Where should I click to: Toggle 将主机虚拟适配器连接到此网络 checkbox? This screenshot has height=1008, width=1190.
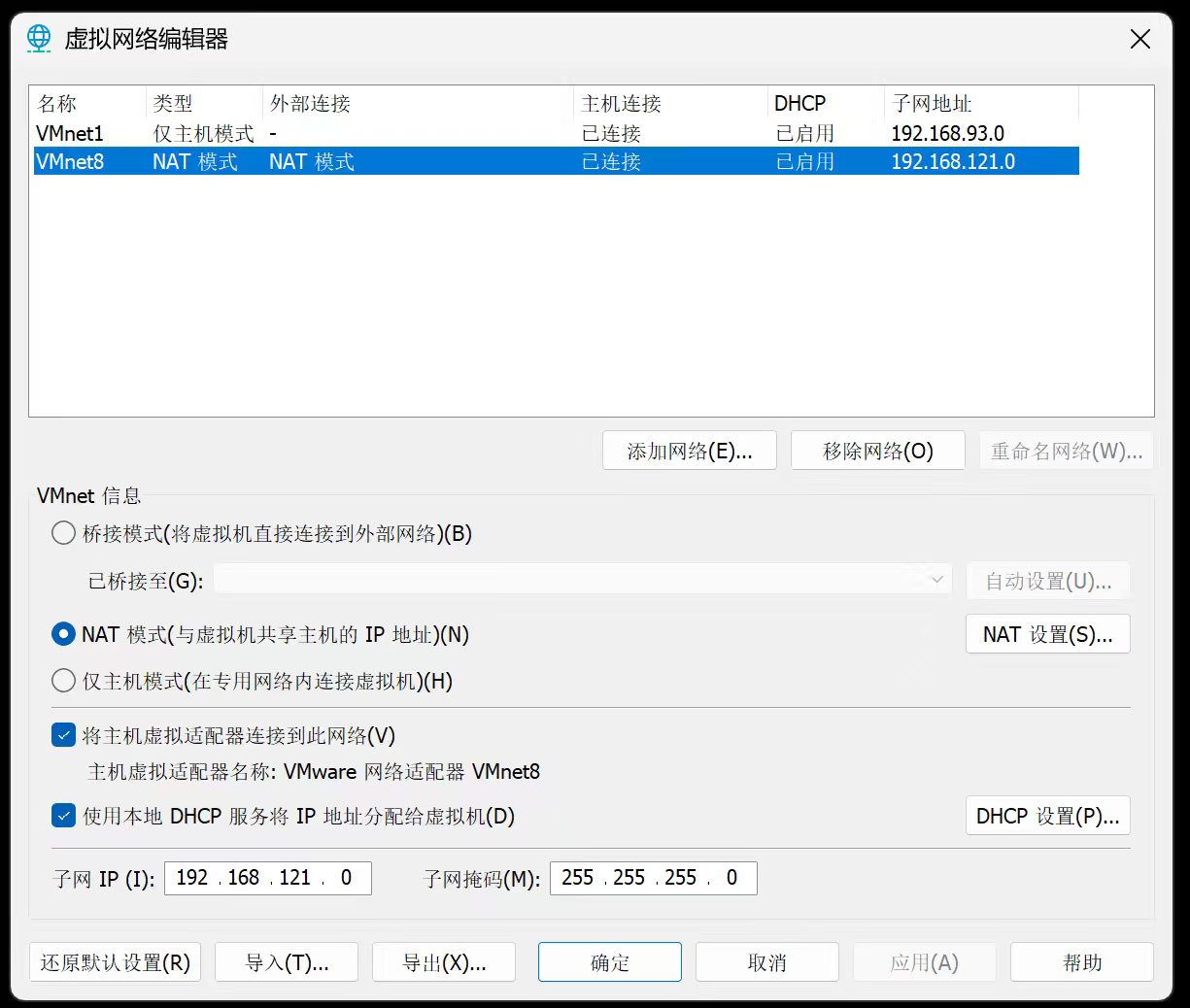(63, 735)
